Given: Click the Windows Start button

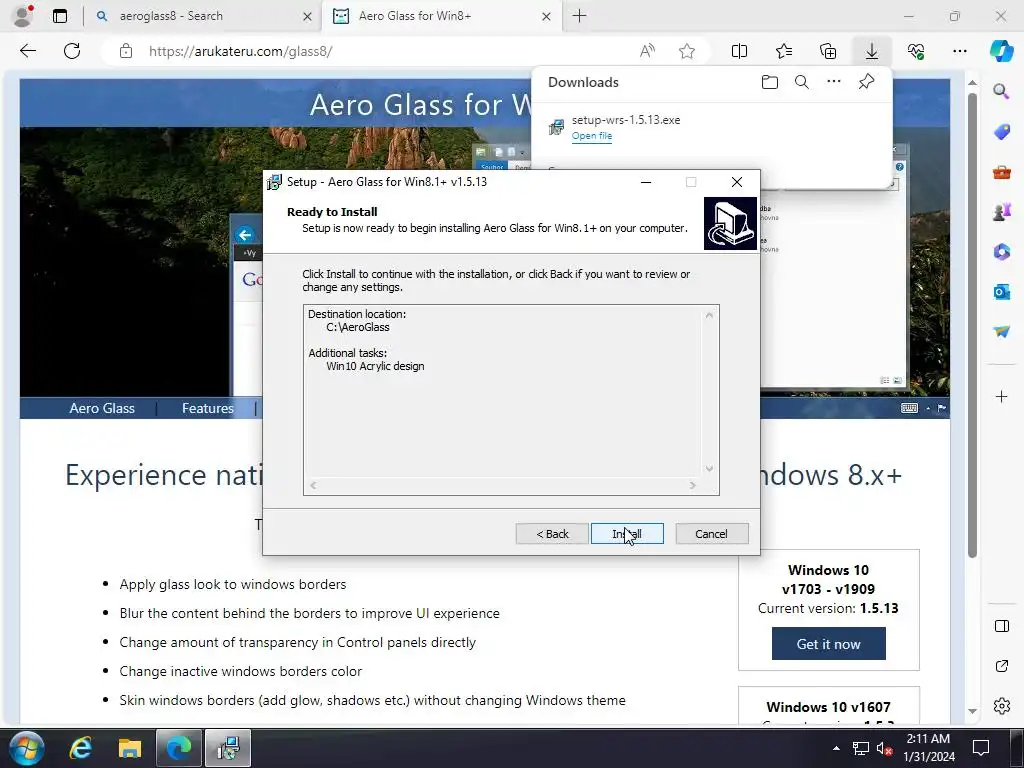Looking at the screenshot, I should pyautogui.click(x=27, y=748).
